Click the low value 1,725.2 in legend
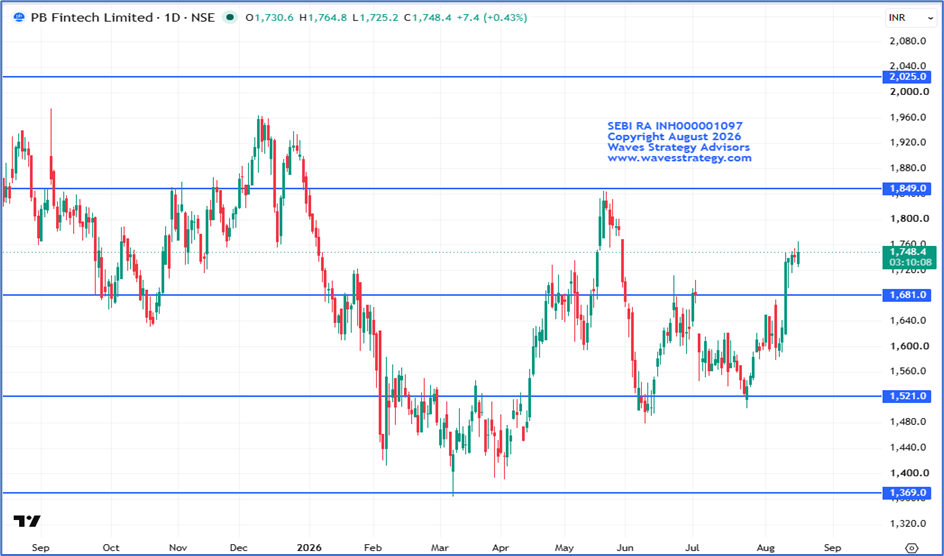The image size is (944, 556). point(377,18)
